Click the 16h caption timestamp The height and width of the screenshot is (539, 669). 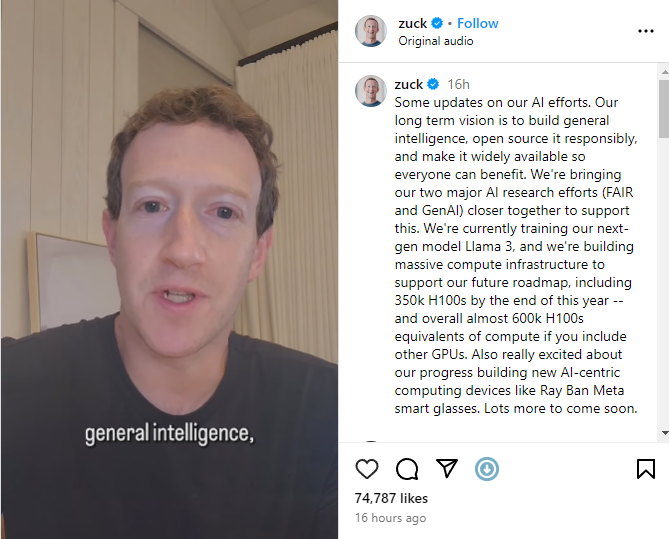pos(458,84)
